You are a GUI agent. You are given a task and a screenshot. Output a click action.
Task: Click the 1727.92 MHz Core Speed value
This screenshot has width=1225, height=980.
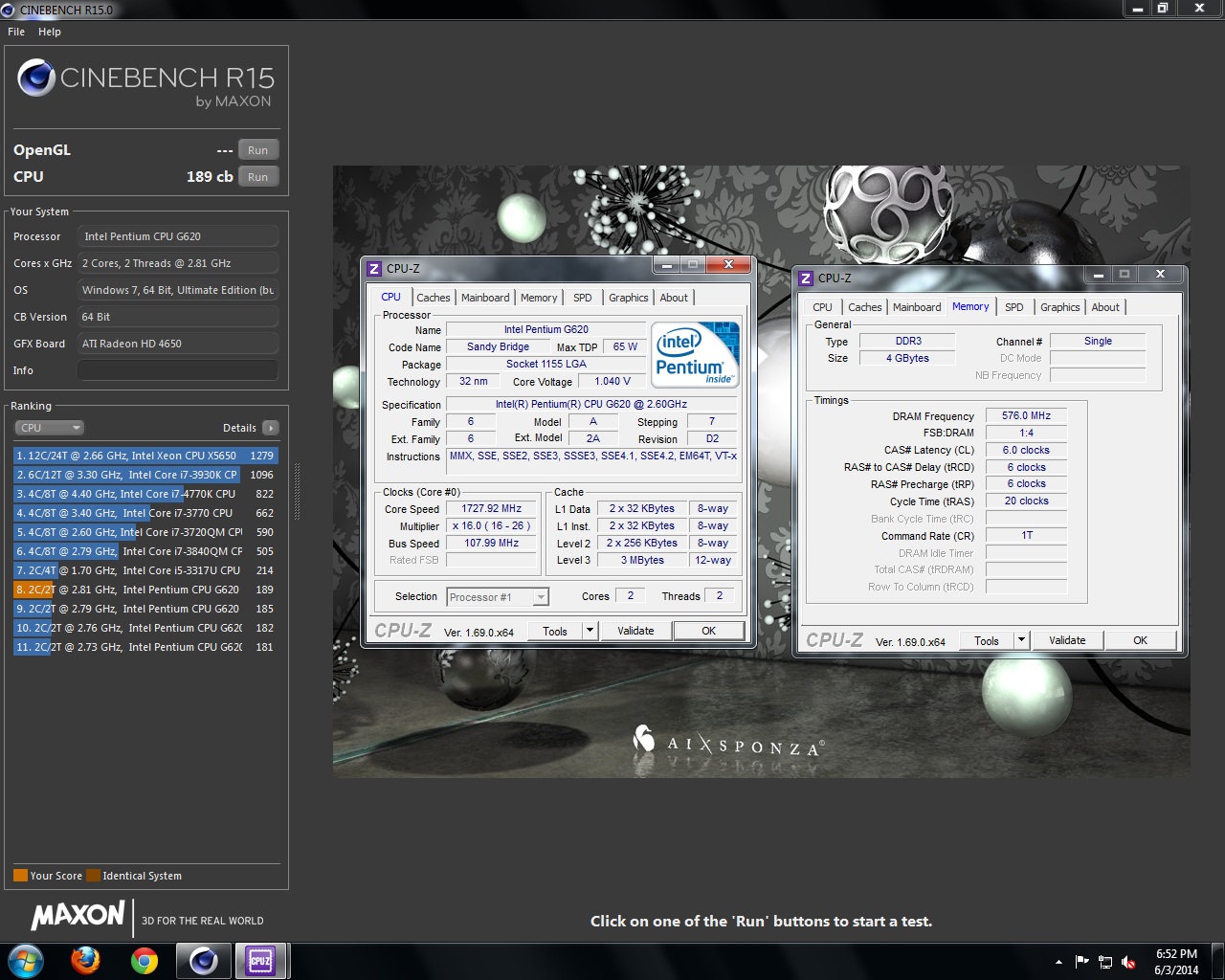coord(492,509)
